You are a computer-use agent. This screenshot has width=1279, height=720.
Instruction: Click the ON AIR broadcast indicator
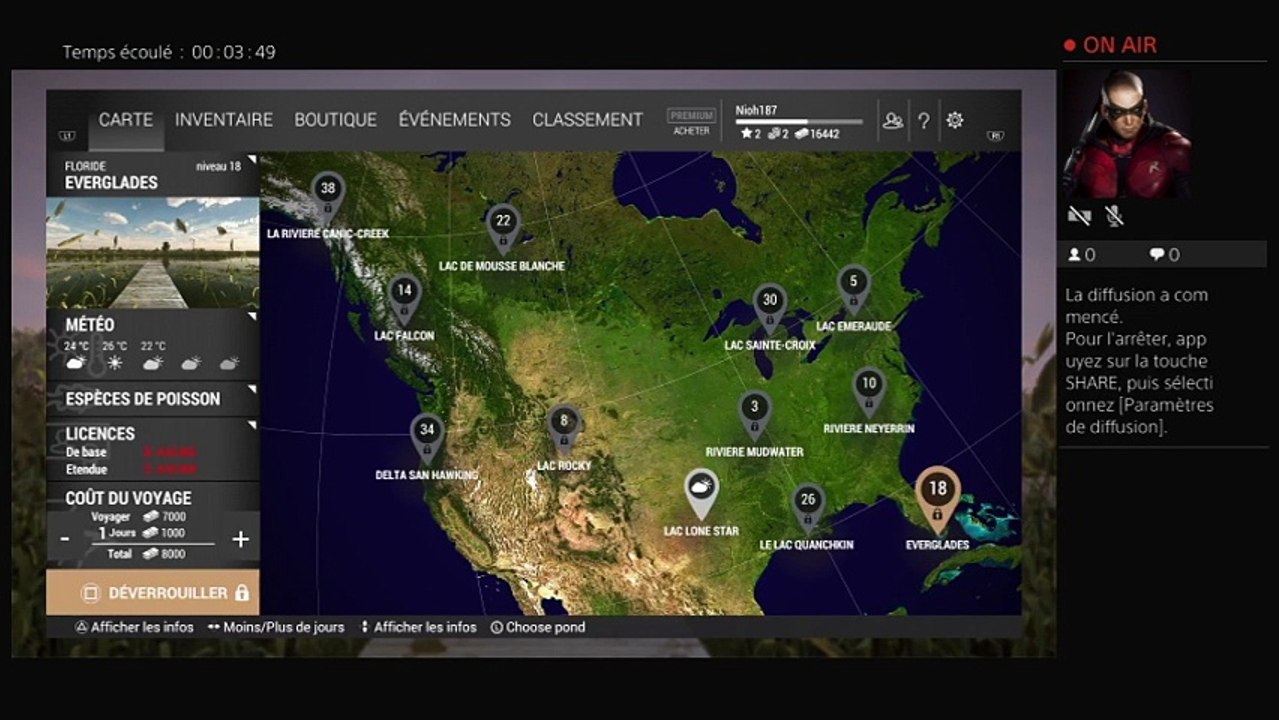pos(1110,45)
